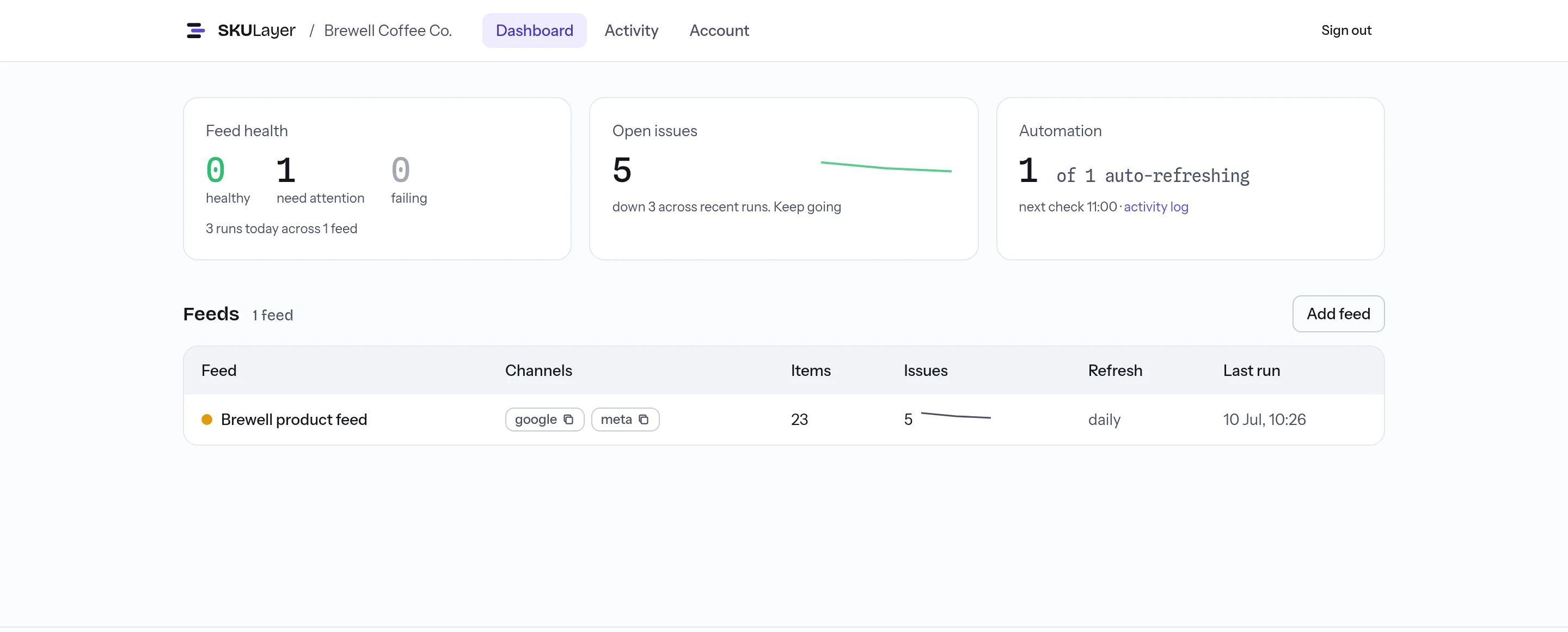The height and width of the screenshot is (632, 1568).
Task: Click the Brewell Coffee Co. breadcrumb
Action: (388, 31)
